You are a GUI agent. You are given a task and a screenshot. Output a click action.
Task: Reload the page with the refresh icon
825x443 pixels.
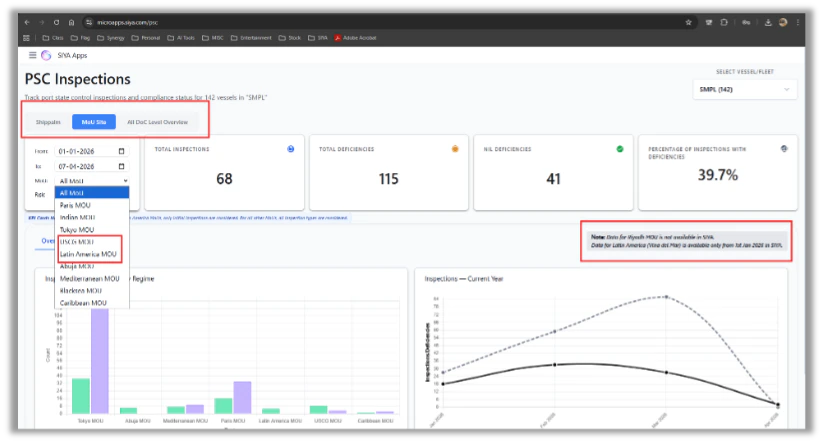tap(56, 23)
